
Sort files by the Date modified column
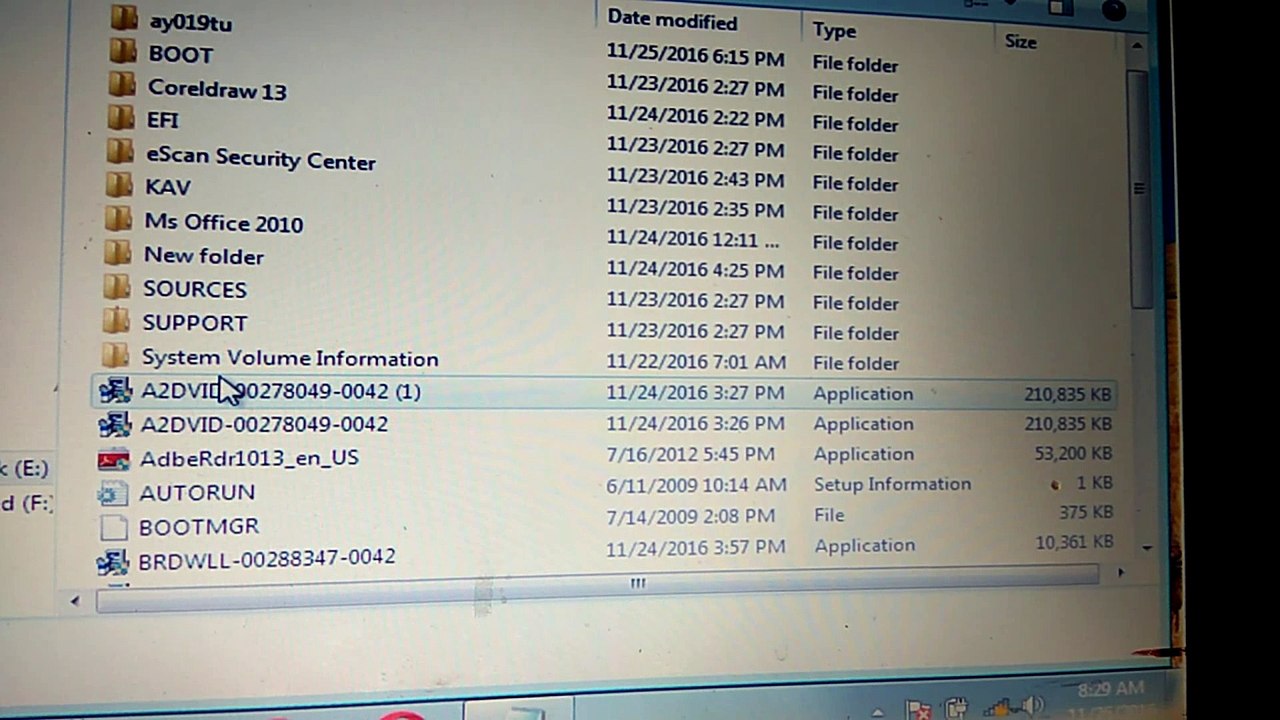672,20
